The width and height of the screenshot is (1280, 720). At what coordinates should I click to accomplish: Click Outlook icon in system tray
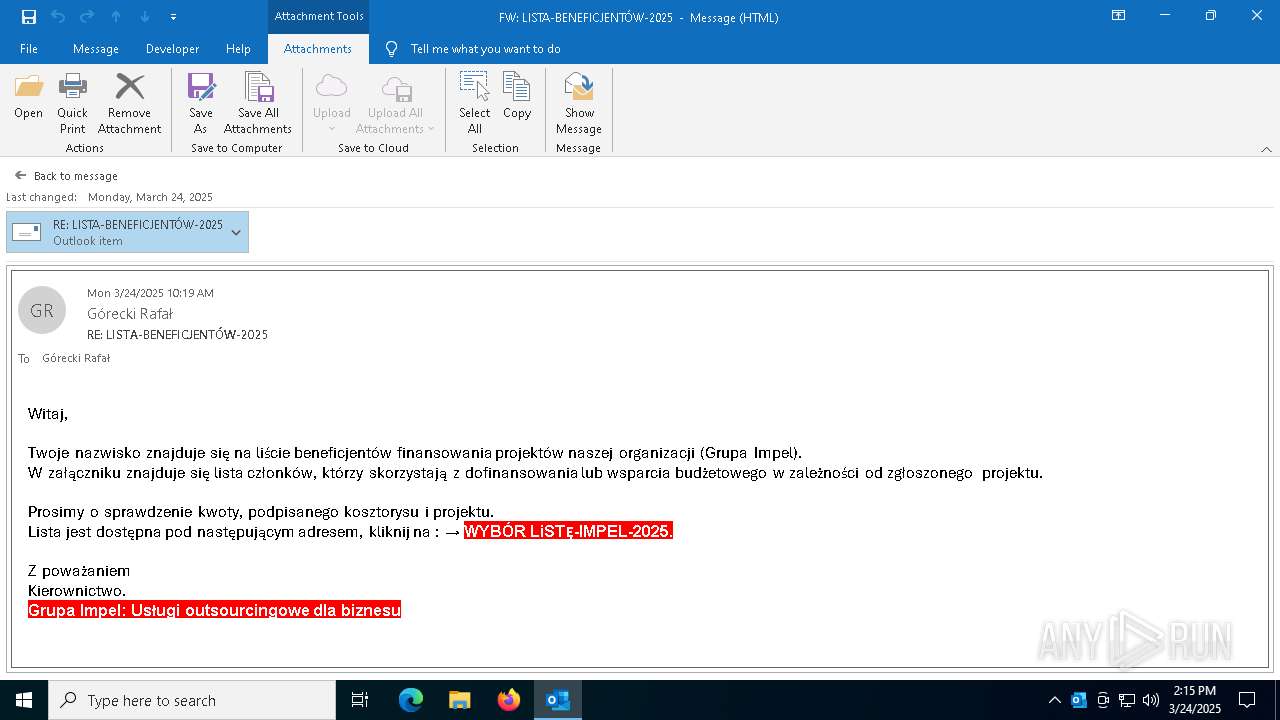[x=1079, y=700]
